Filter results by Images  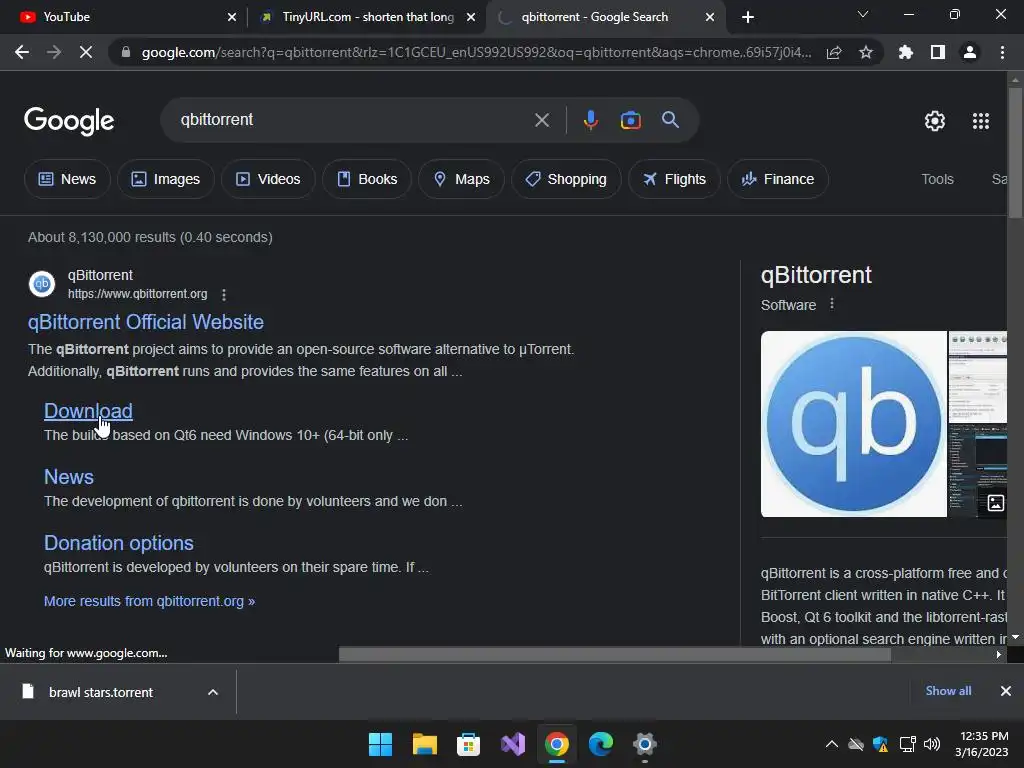point(166,179)
